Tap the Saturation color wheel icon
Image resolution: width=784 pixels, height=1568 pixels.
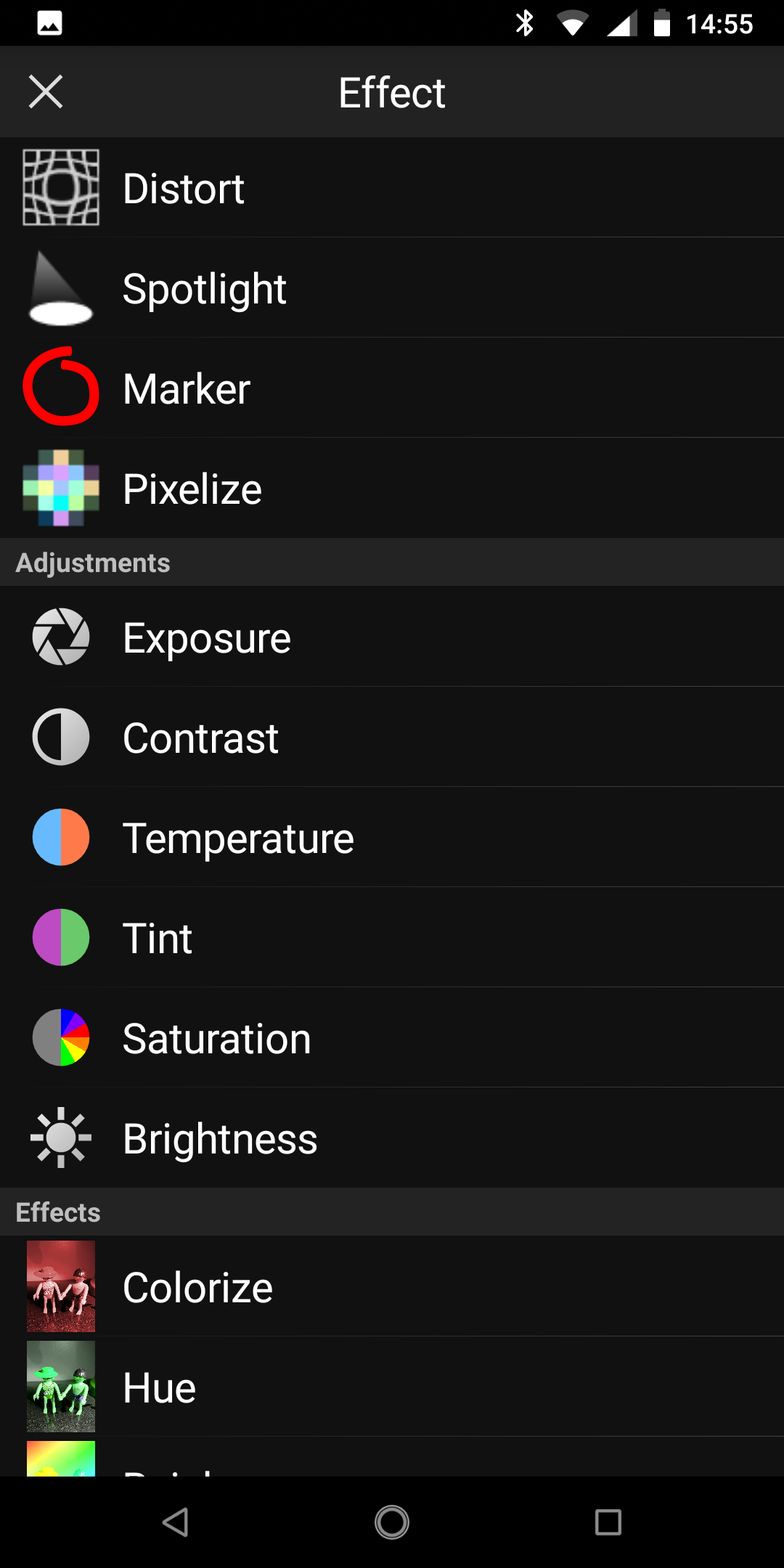click(61, 1037)
